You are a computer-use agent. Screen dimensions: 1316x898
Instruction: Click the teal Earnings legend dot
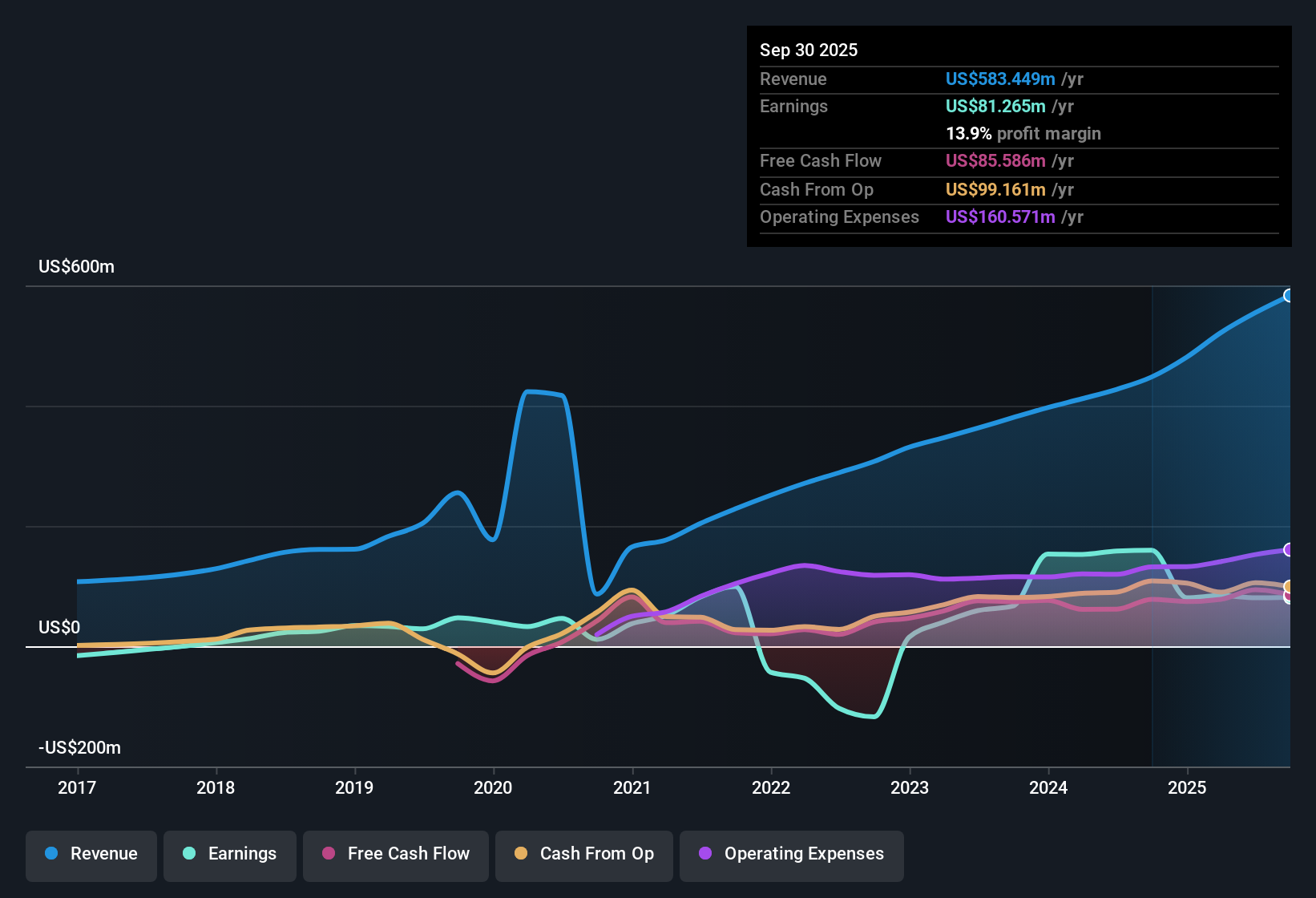tap(189, 854)
